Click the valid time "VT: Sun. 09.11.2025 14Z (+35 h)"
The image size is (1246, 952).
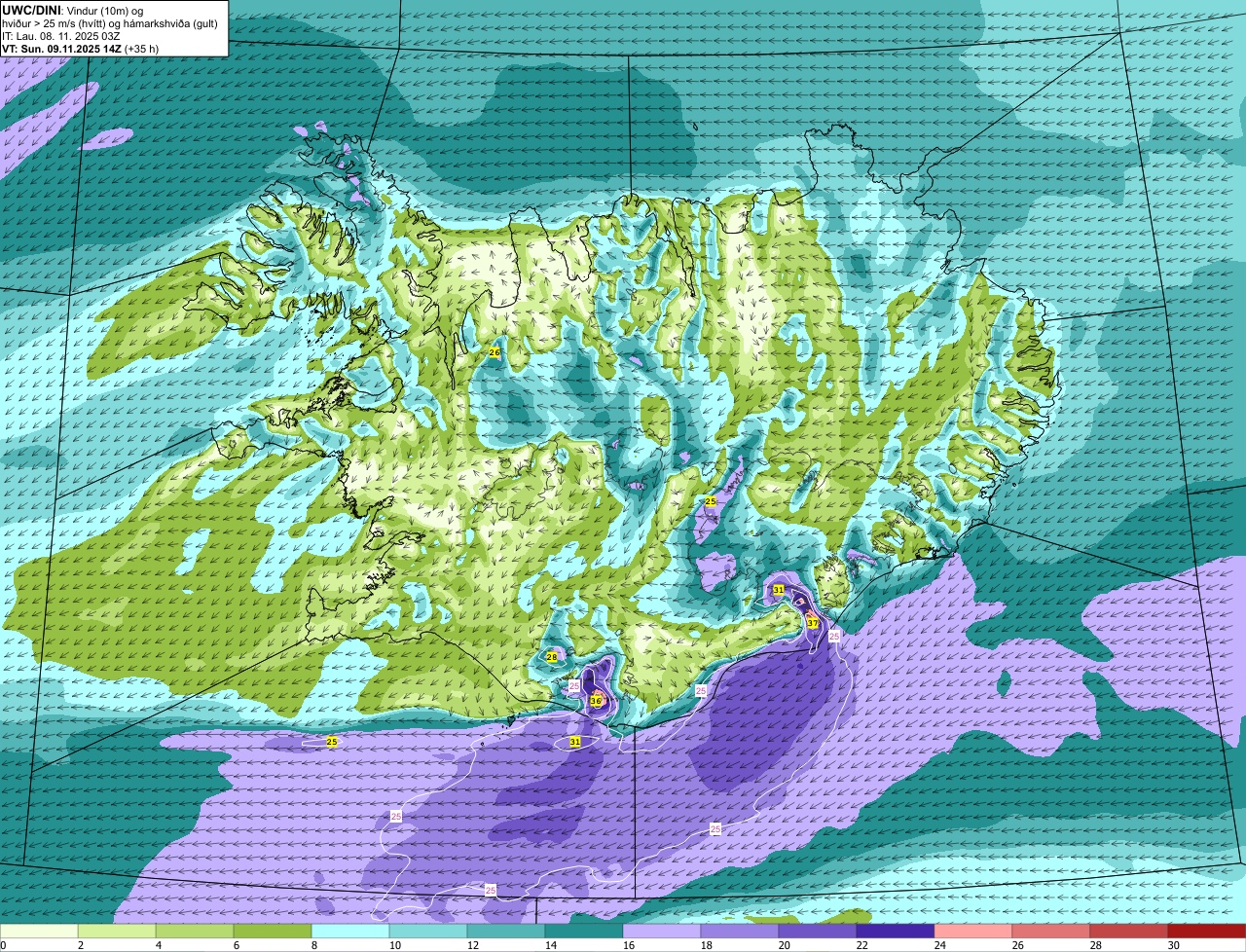click(80, 49)
